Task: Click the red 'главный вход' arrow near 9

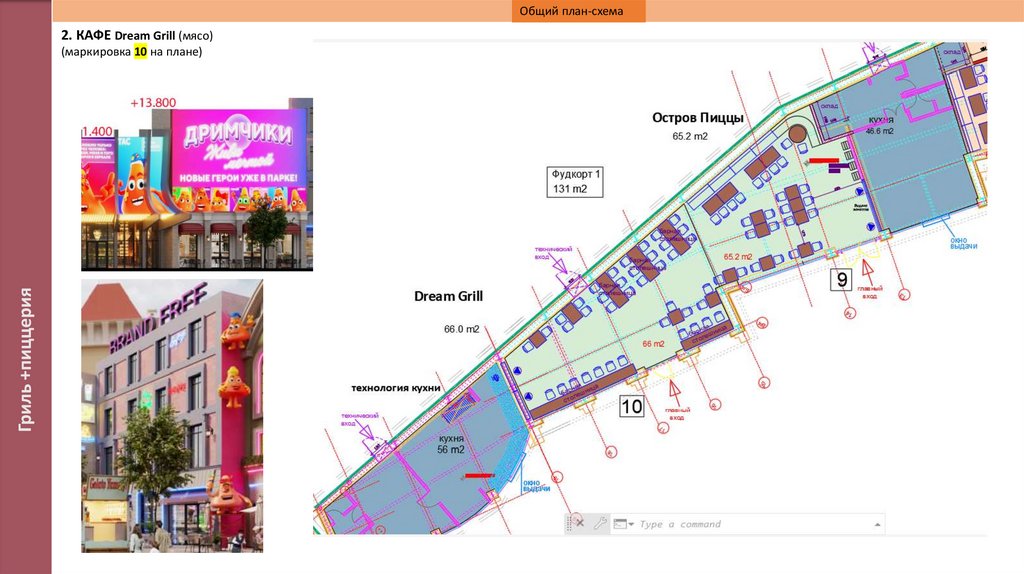Action: click(x=868, y=271)
